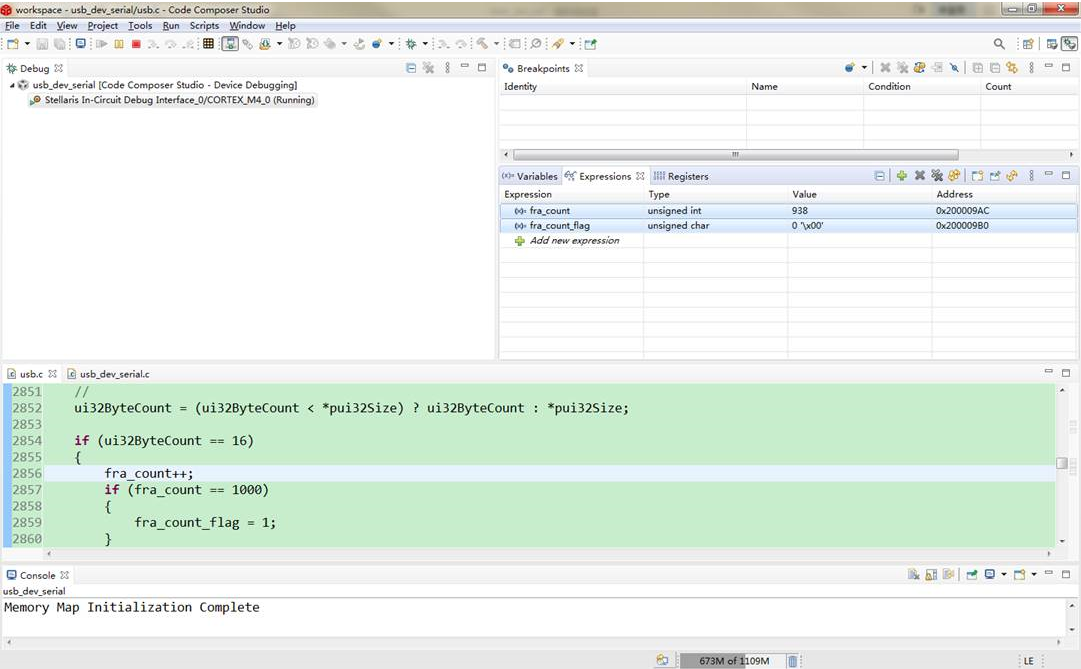Image resolution: width=1081 pixels, height=669 pixels.
Task: Run garbage collector trash icon
Action: [x=792, y=661]
